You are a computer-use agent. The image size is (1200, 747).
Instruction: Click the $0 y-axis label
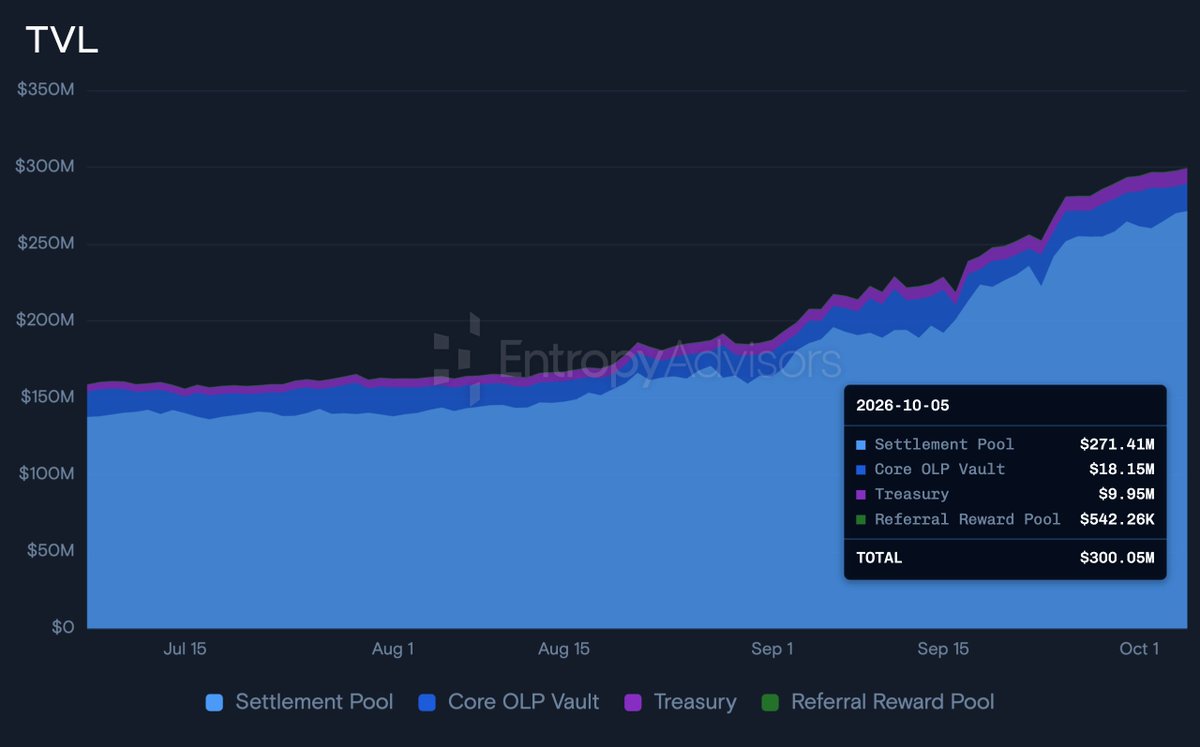(63, 628)
